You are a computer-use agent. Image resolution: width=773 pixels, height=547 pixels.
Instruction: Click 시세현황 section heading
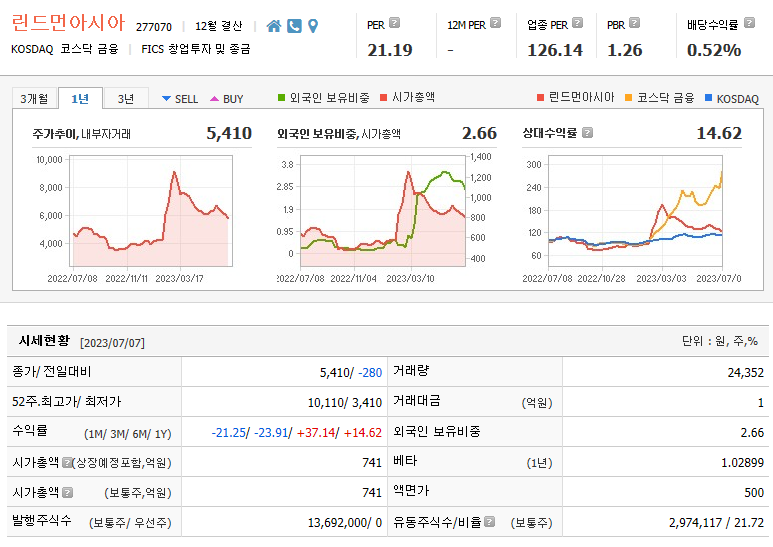coord(44,341)
